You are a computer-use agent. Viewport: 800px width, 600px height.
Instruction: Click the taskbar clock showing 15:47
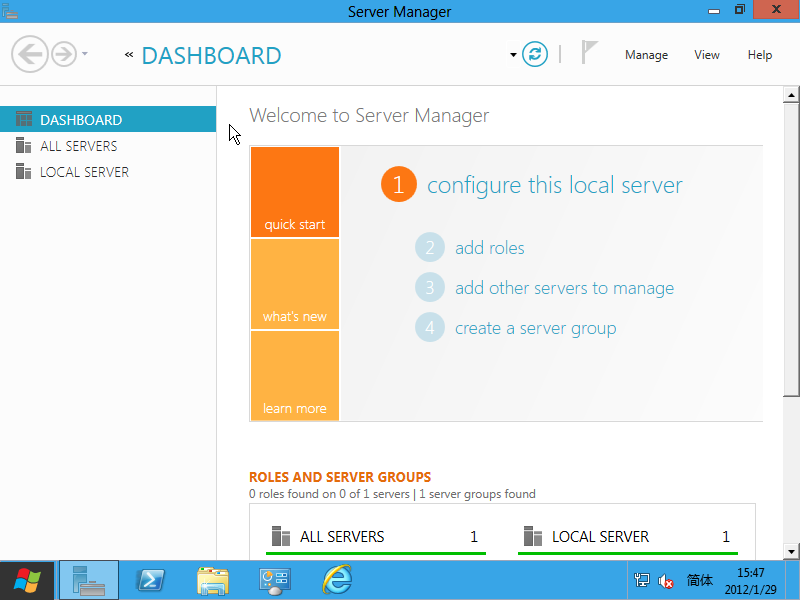click(751, 581)
